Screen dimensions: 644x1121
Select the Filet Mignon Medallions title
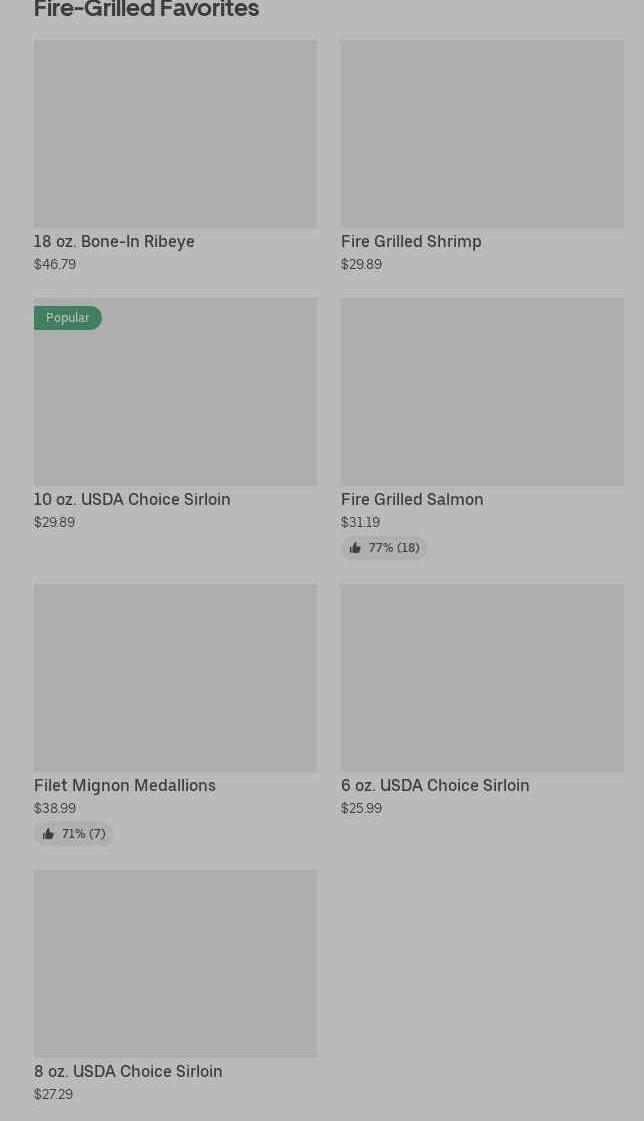click(x=125, y=786)
